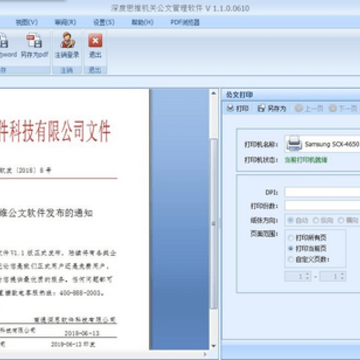360x360 pixels.
Task: Increase the start page number stepper
Action: click(x=307, y=274)
